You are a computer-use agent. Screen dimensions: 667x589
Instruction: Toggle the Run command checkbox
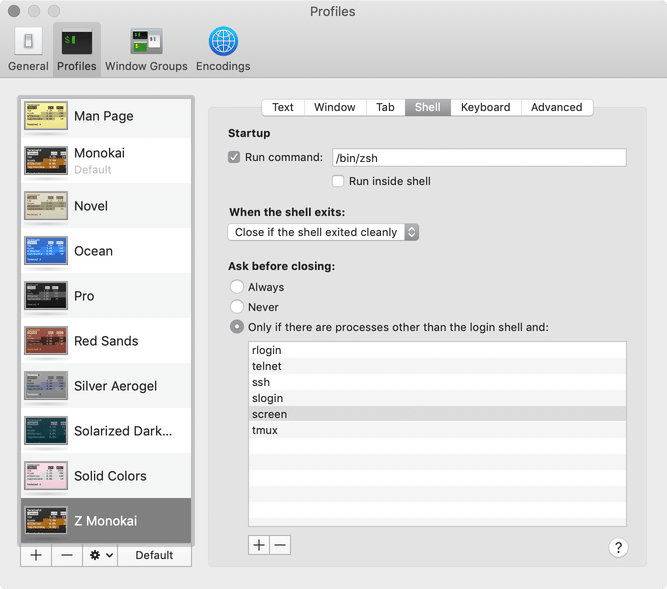pos(234,157)
